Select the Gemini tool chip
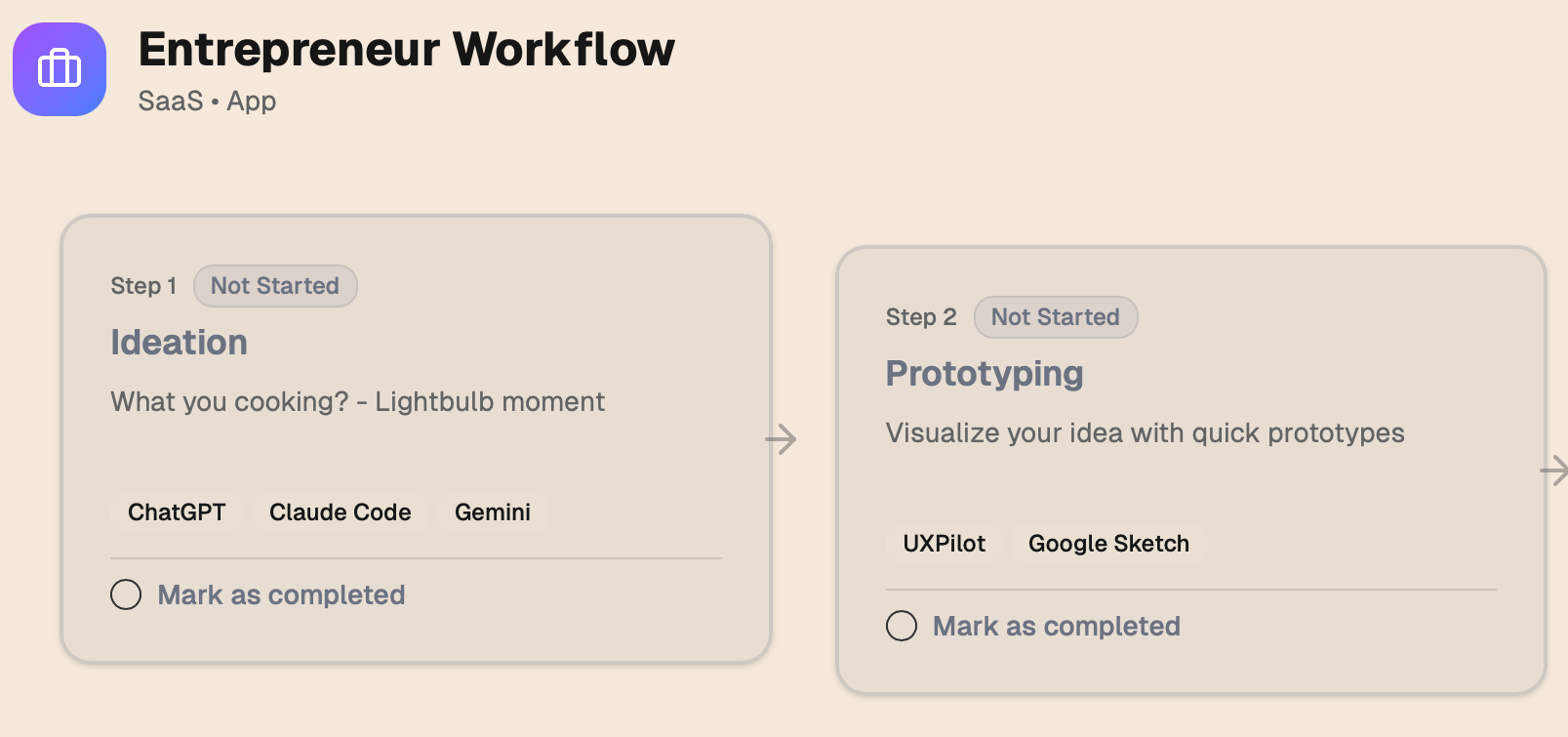 click(493, 512)
